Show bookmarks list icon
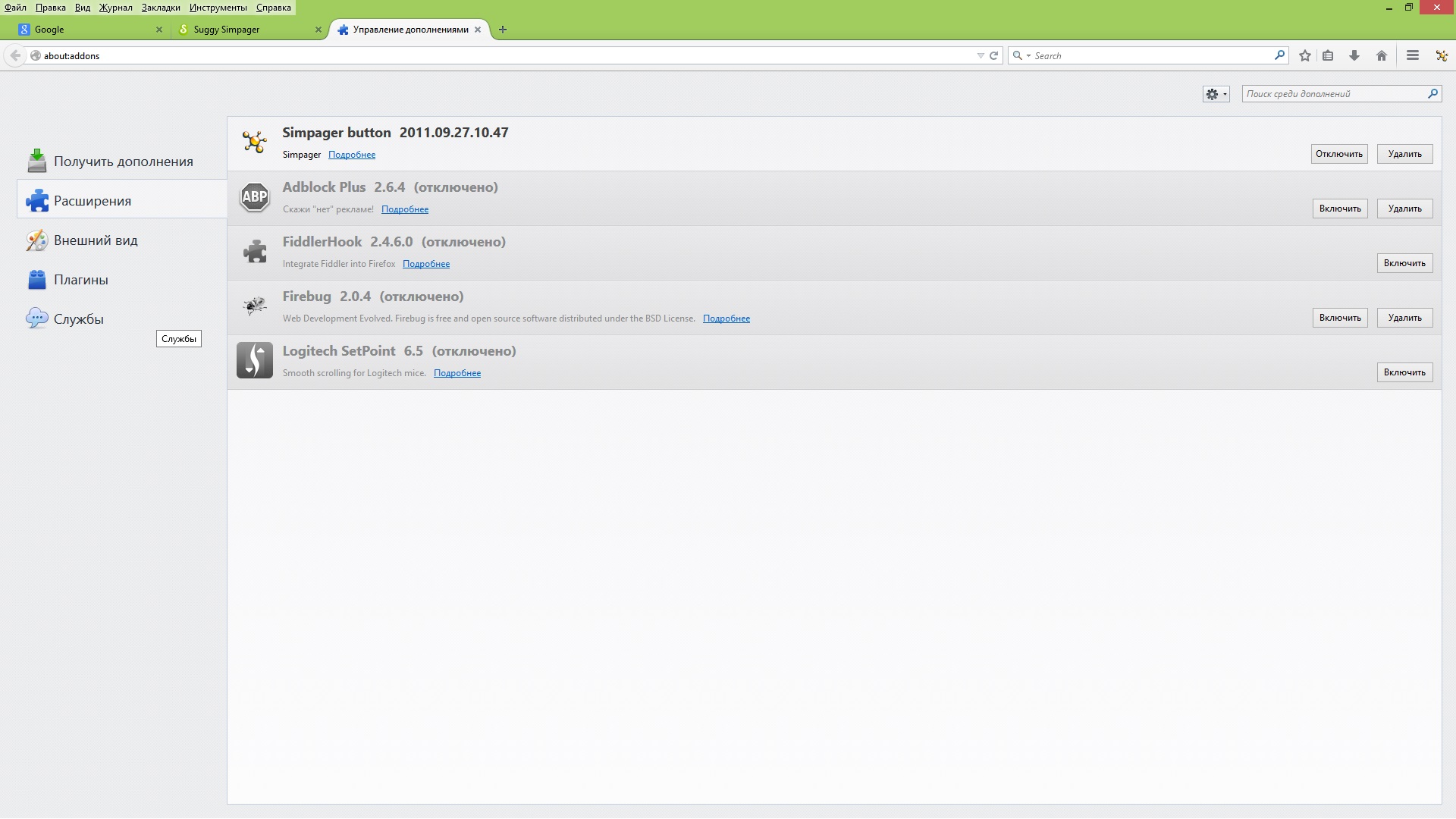Viewport: 1456px width, 819px height. (x=1328, y=55)
